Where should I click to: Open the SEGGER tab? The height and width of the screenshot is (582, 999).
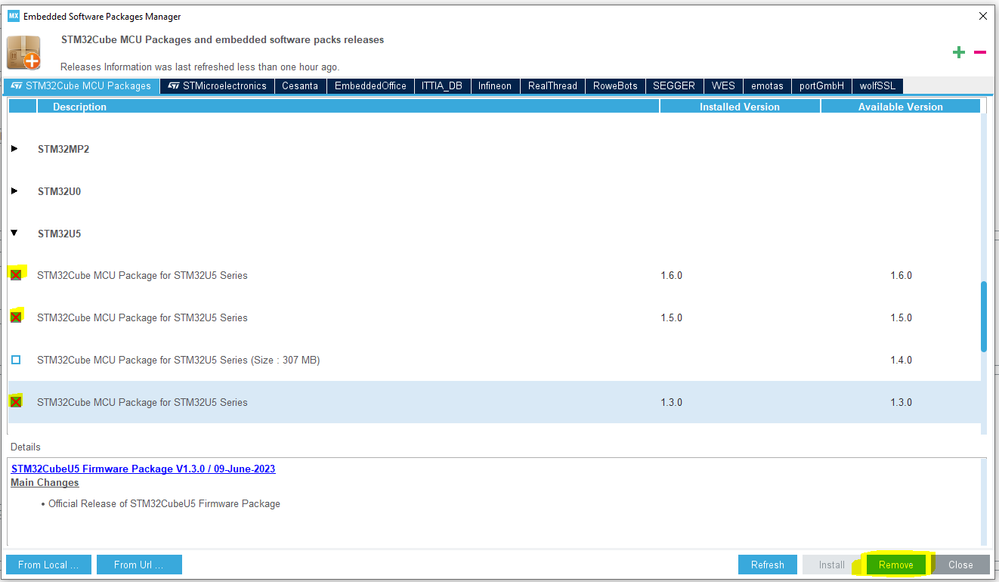674,86
